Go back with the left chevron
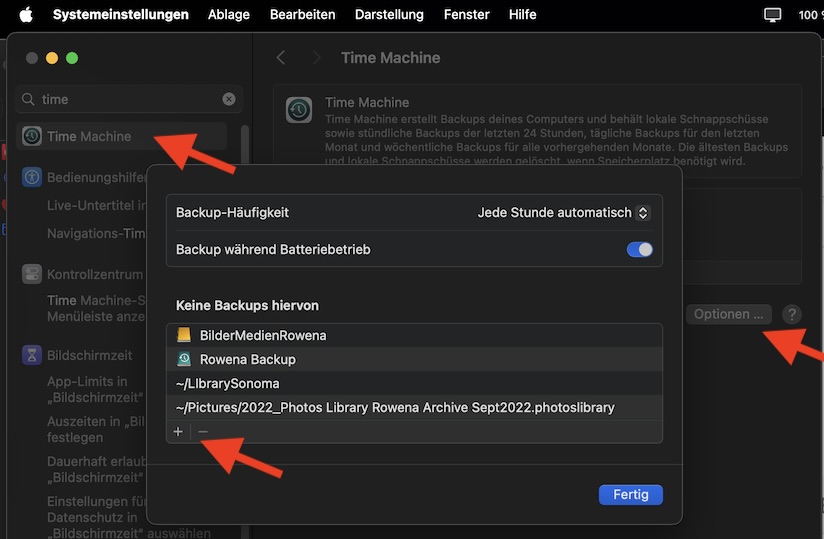Image resolution: width=824 pixels, height=539 pixels. 281,58
